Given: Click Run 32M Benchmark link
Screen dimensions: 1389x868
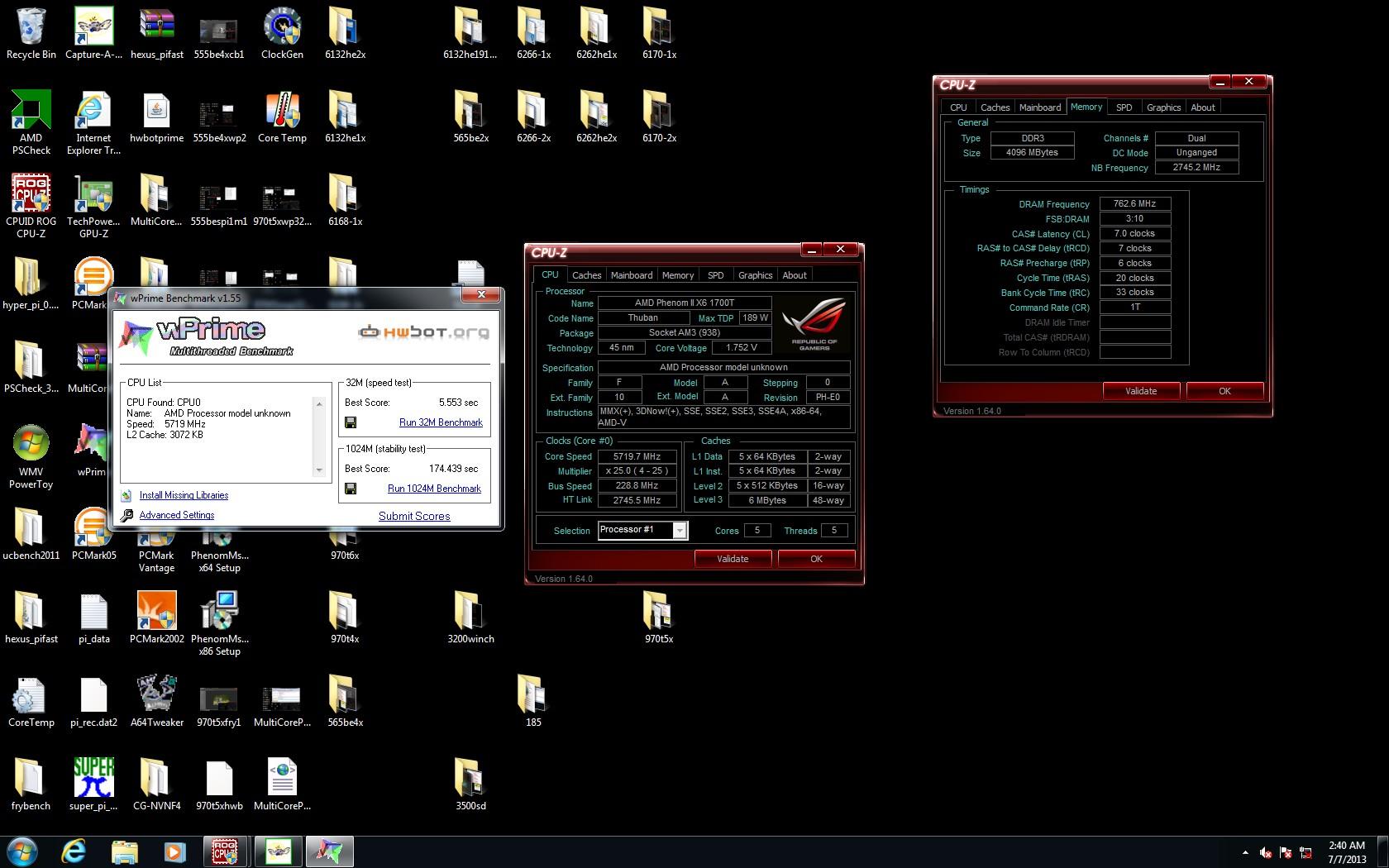Looking at the screenshot, I should click(x=441, y=422).
